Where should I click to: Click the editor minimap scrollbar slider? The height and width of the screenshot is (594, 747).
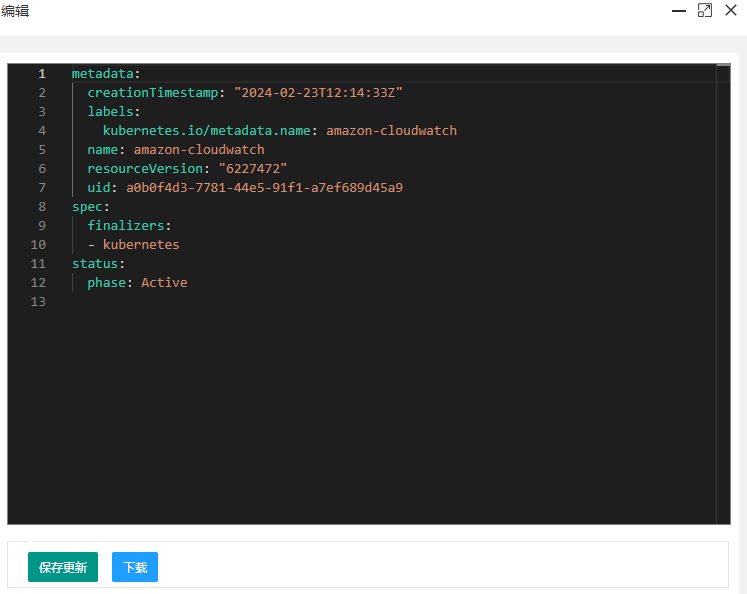723,65
